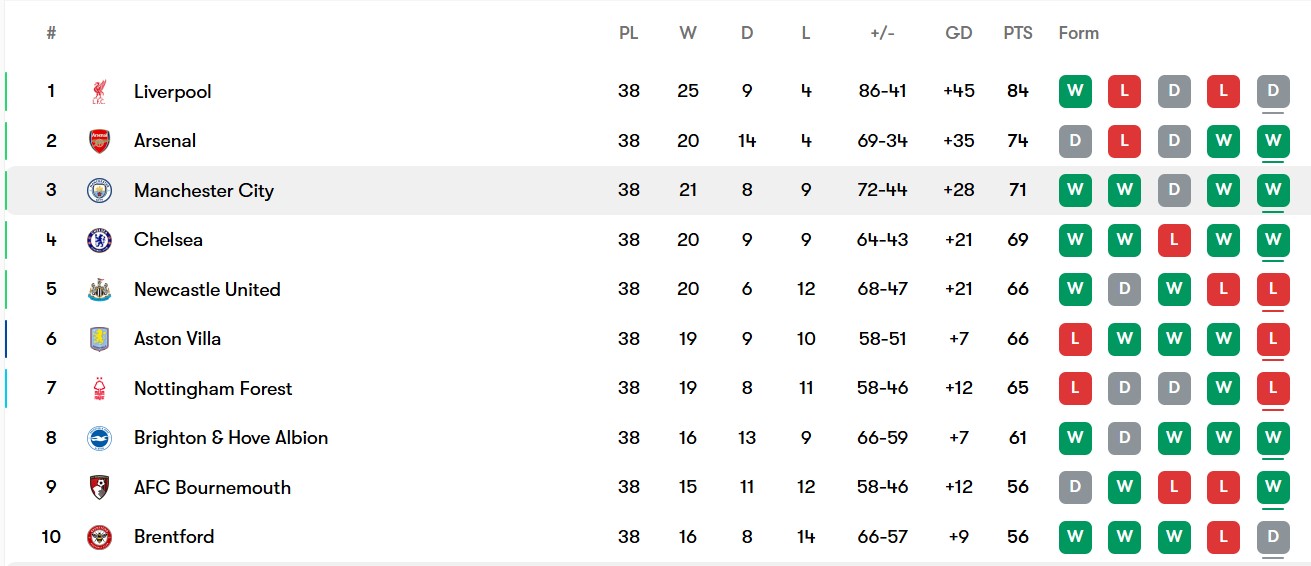Click the Liverpool club crest icon
This screenshot has width=1311, height=566.
click(x=99, y=92)
